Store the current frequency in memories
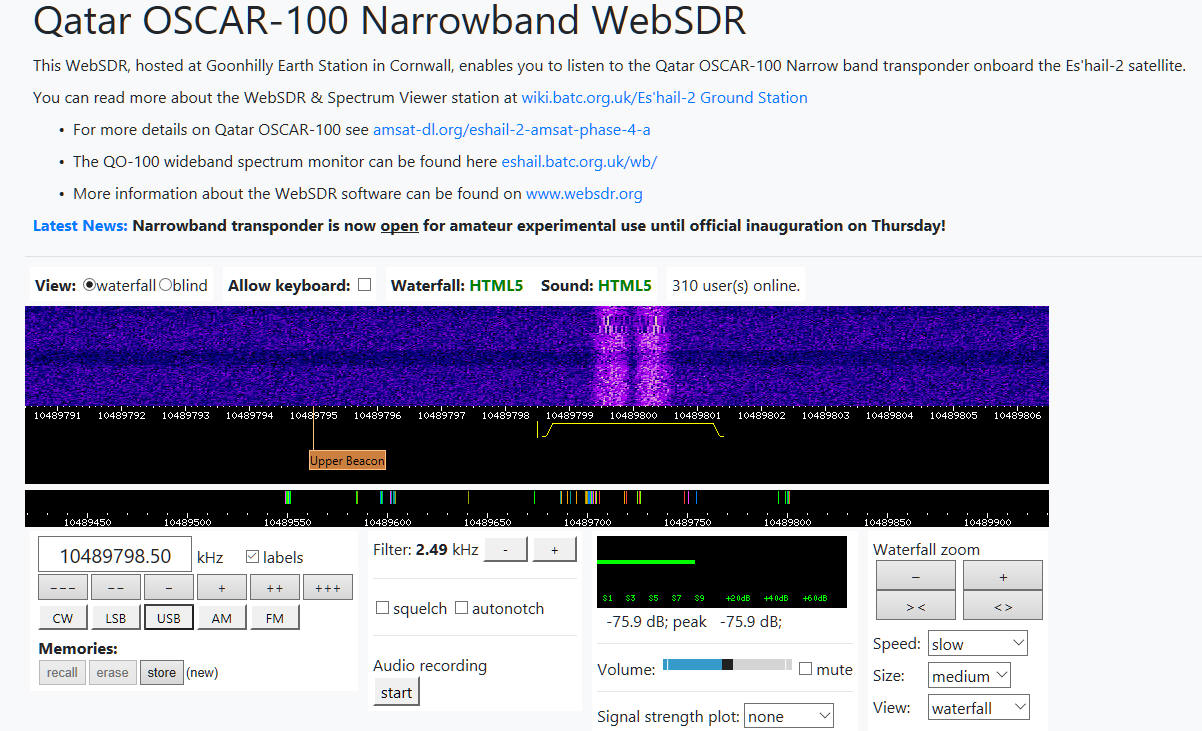The width and height of the screenshot is (1202, 731). coord(161,672)
